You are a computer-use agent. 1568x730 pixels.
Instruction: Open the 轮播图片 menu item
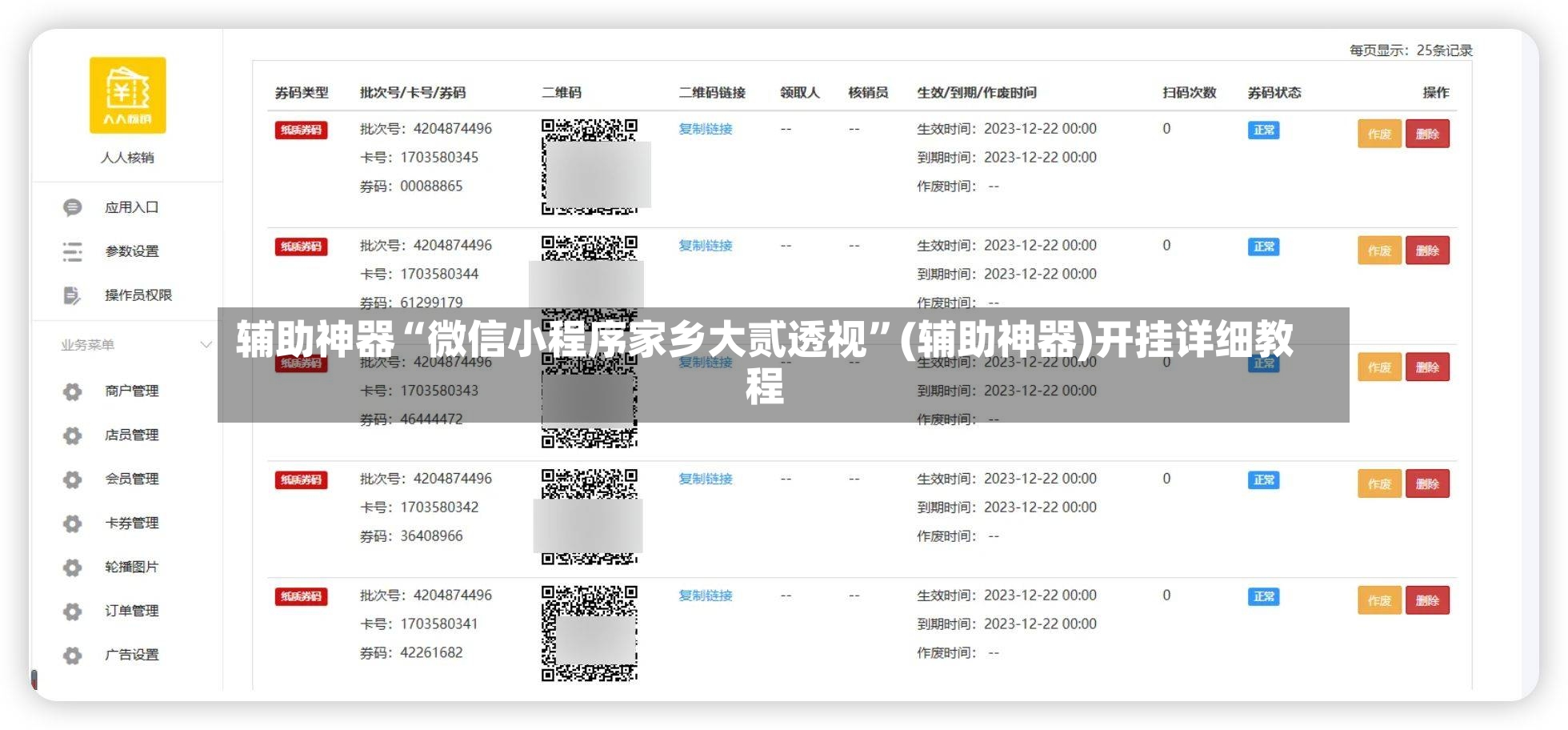[131, 567]
